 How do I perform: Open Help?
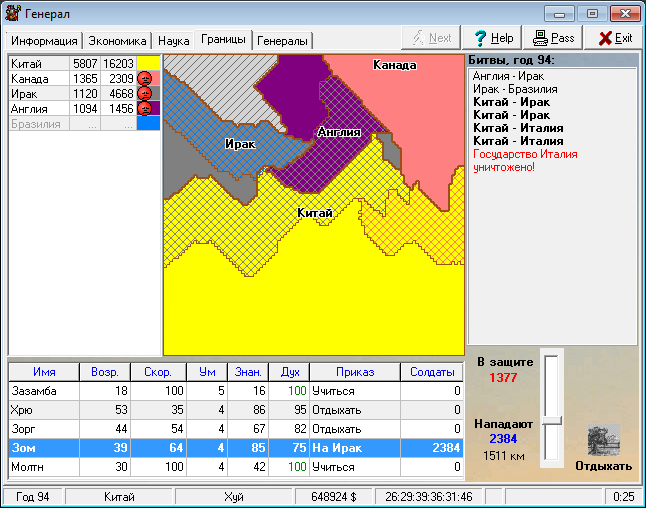[x=493, y=38]
